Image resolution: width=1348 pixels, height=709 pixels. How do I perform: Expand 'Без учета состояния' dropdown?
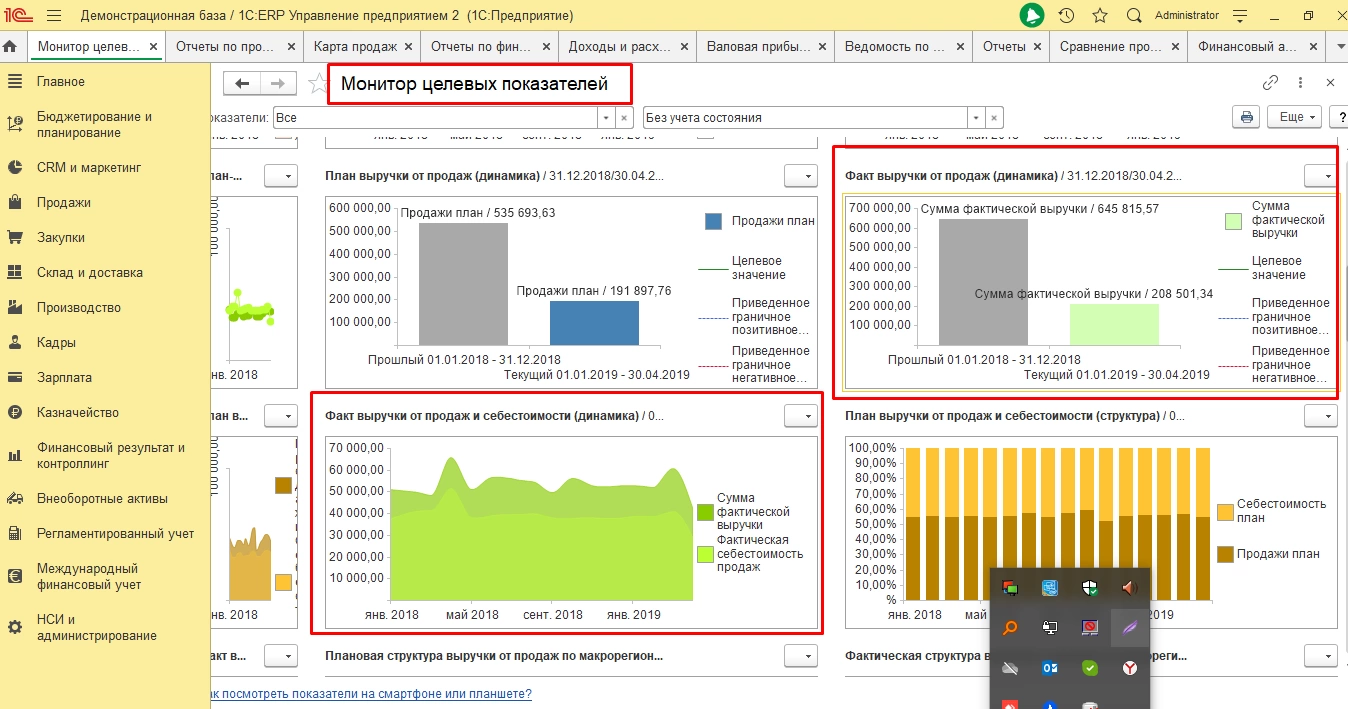(975, 118)
